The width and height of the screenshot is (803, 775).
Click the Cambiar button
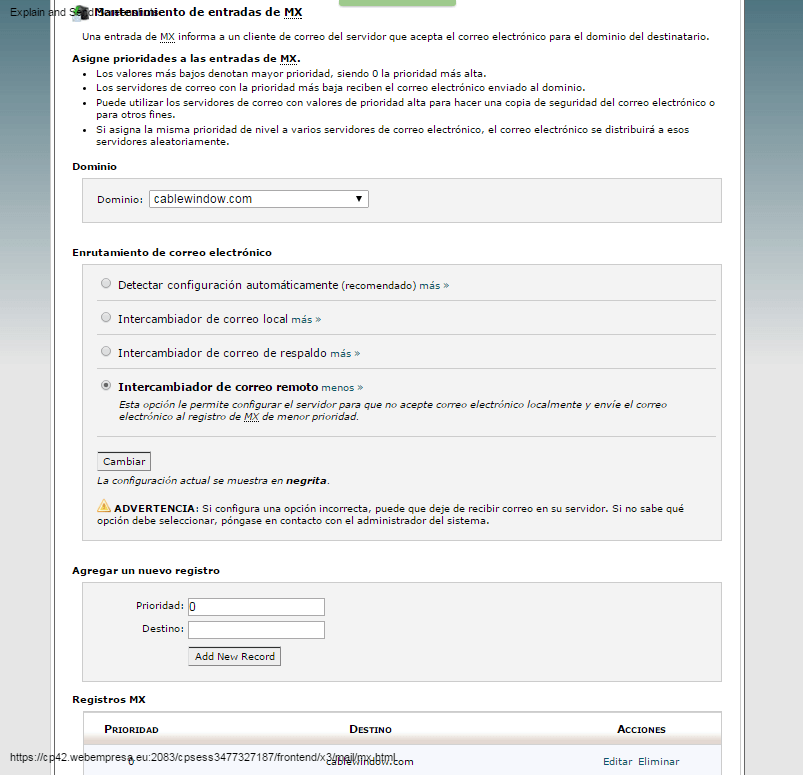click(124, 462)
